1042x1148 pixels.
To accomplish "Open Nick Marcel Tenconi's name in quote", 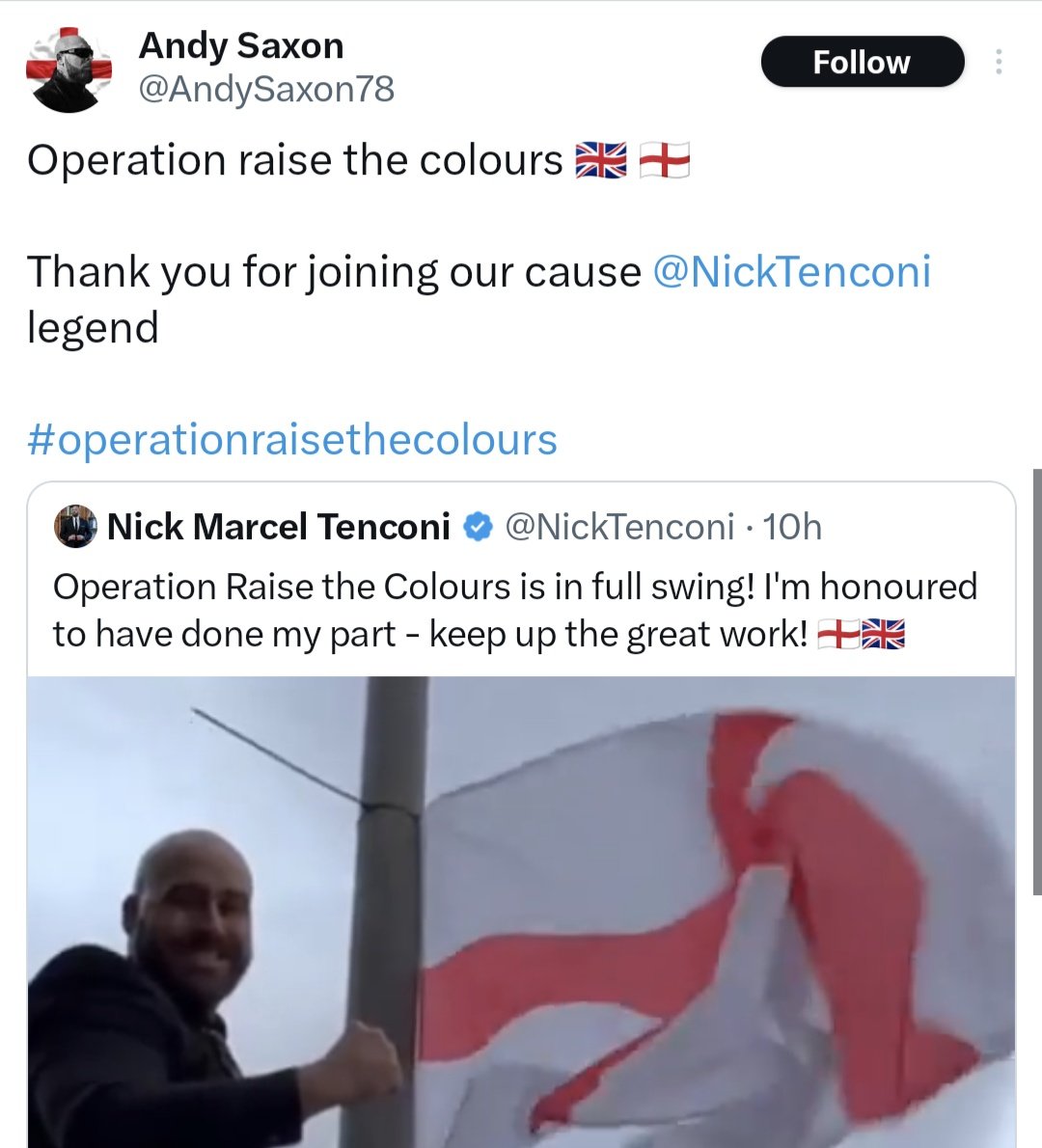I will pos(278,527).
